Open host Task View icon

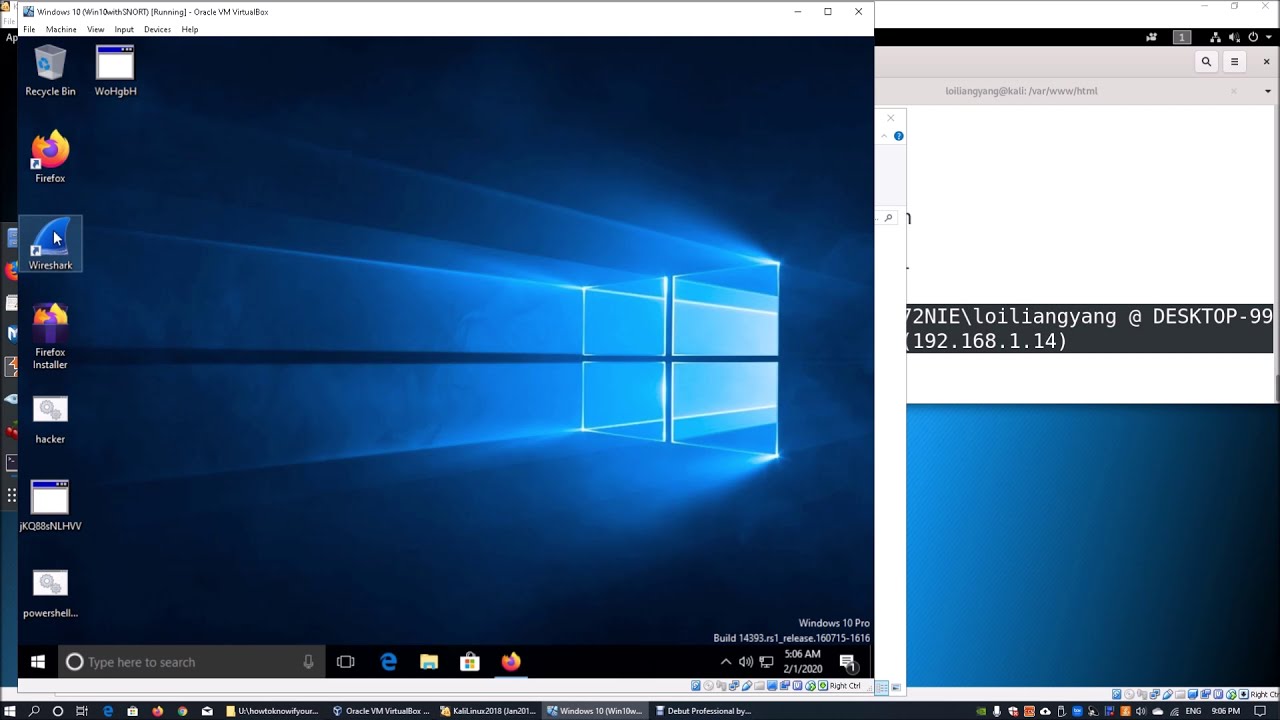(82, 711)
